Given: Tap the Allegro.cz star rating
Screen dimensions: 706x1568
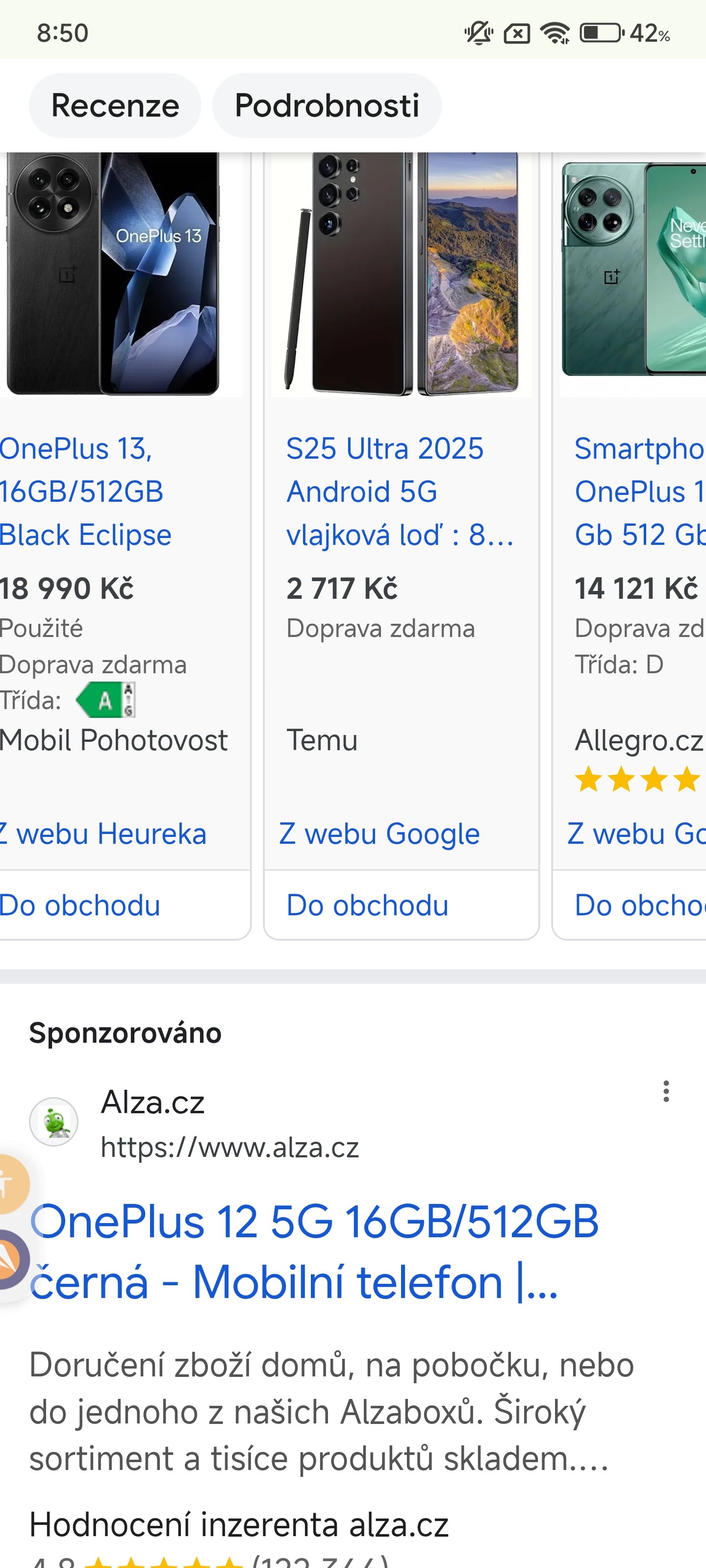Looking at the screenshot, I should click(x=637, y=780).
